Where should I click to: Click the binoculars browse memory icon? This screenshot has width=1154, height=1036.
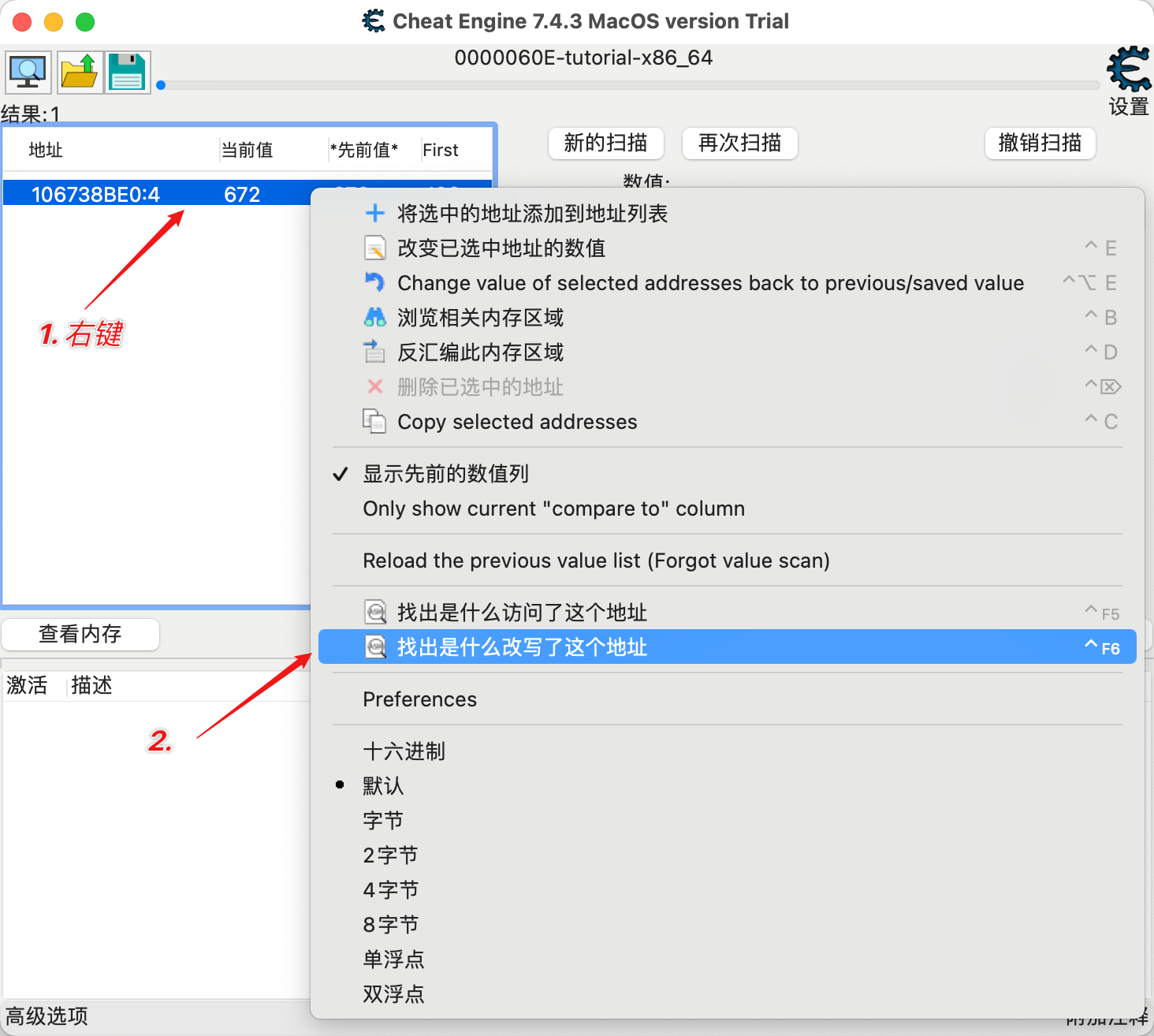point(375,317)
